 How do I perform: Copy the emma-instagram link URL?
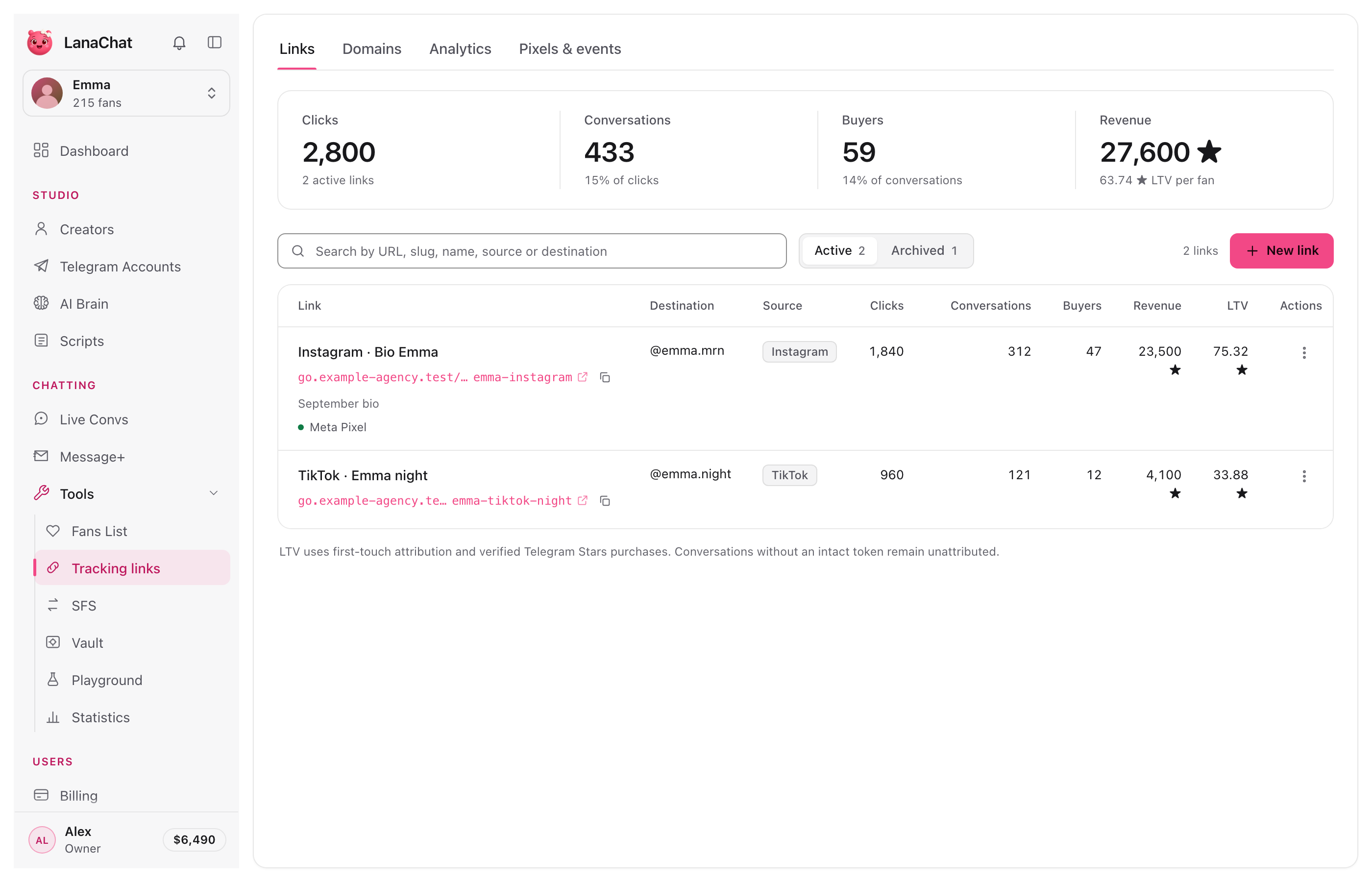pos(605,377)
